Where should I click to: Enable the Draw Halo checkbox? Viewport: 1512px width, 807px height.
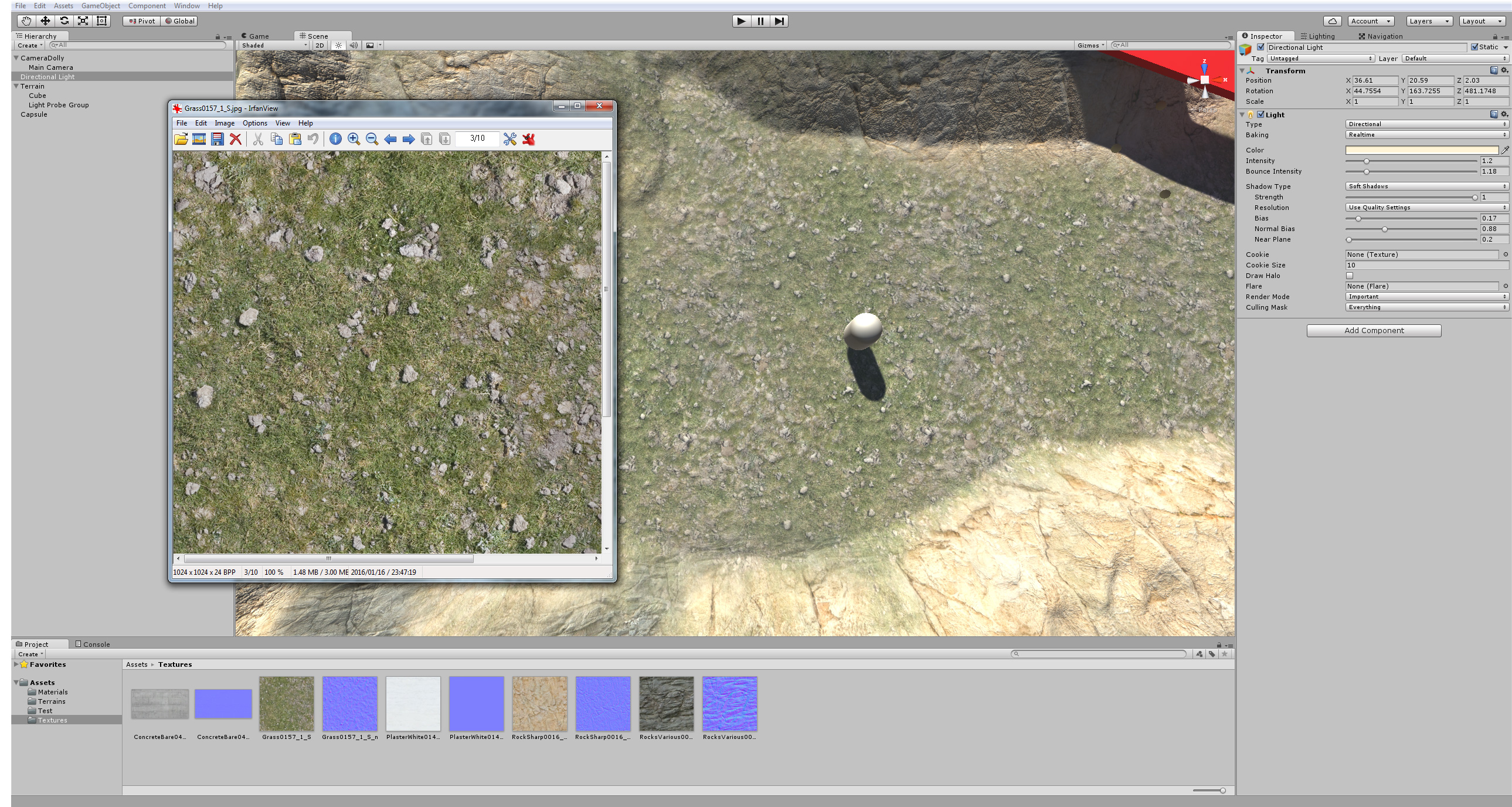[x=1350, y=276]
